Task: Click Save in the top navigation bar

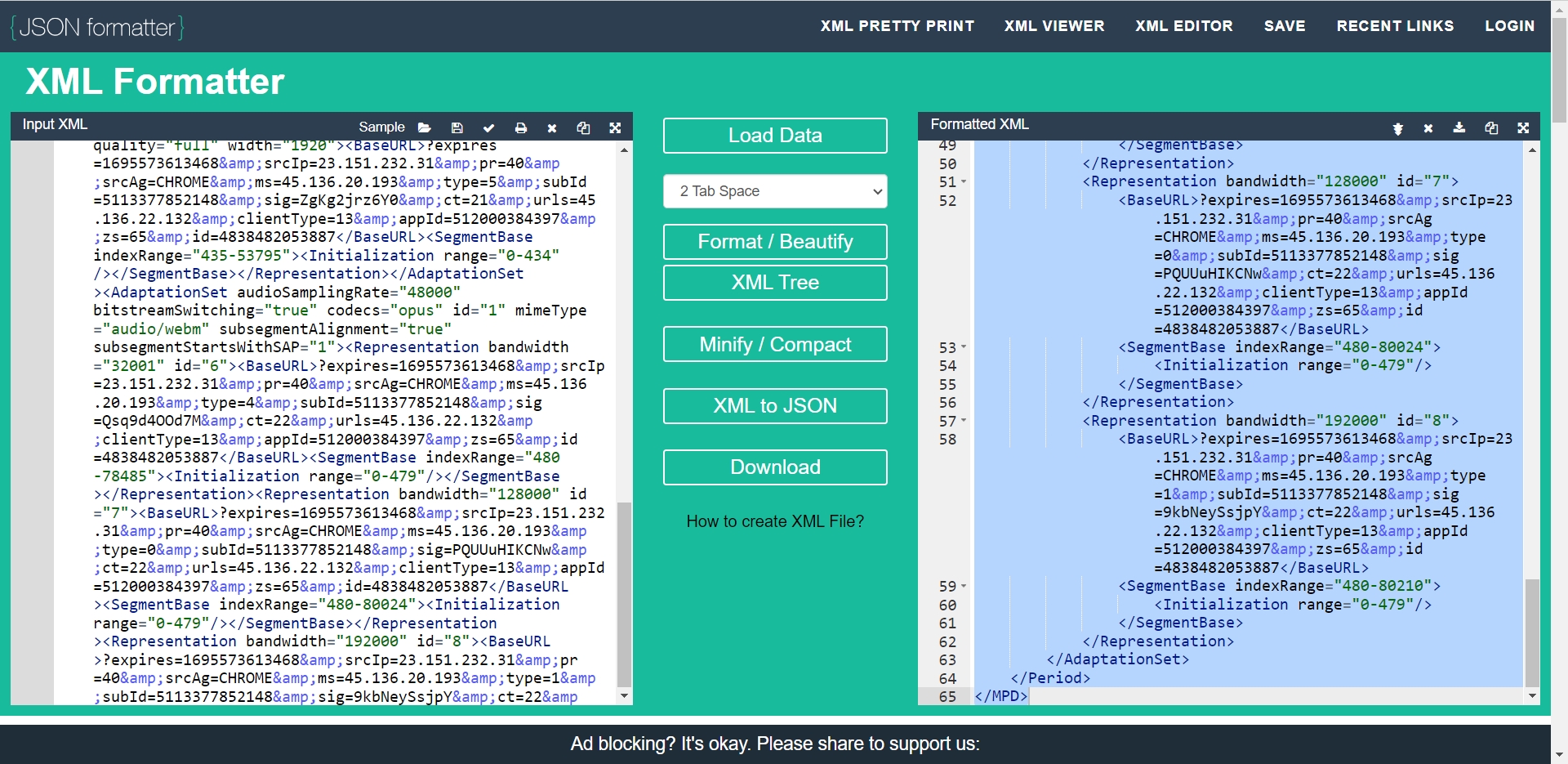Action: click(x=1285, y=26)
